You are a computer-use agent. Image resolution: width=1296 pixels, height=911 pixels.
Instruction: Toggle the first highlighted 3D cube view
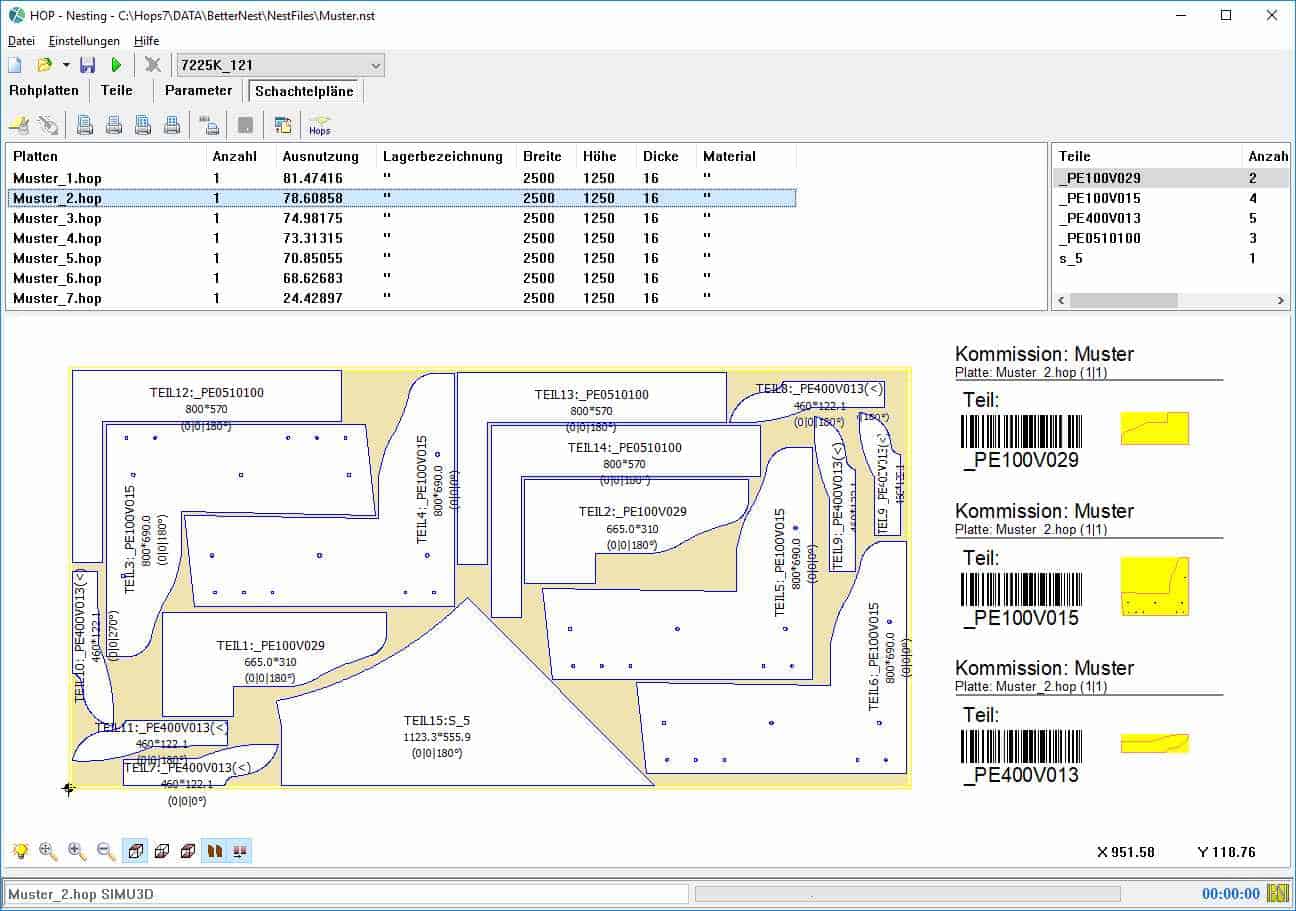click(135, 851)
